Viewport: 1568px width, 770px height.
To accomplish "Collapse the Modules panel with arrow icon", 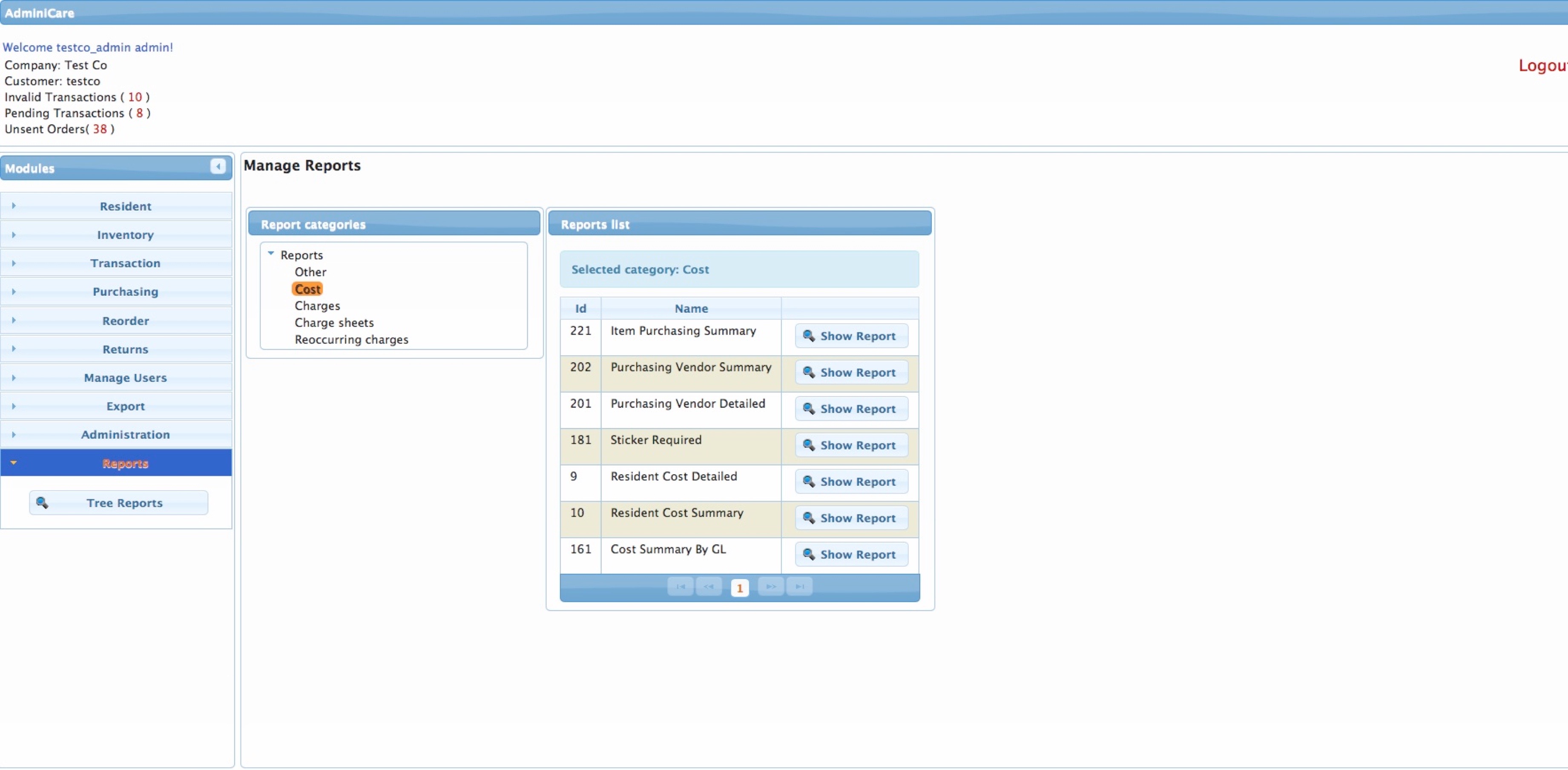I will pos(218,166).
